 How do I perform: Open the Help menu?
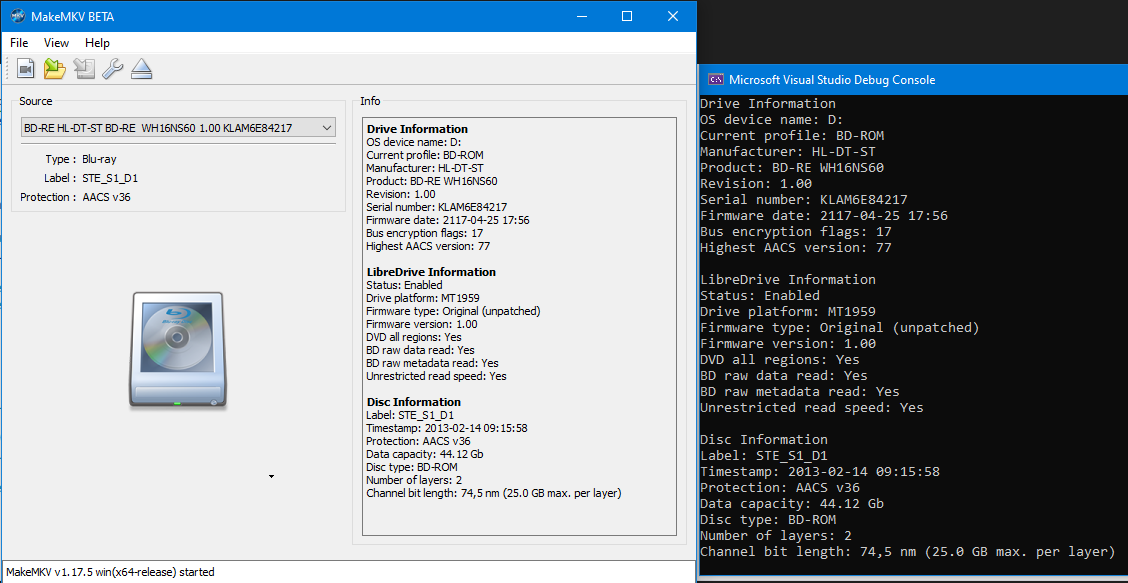97,42
